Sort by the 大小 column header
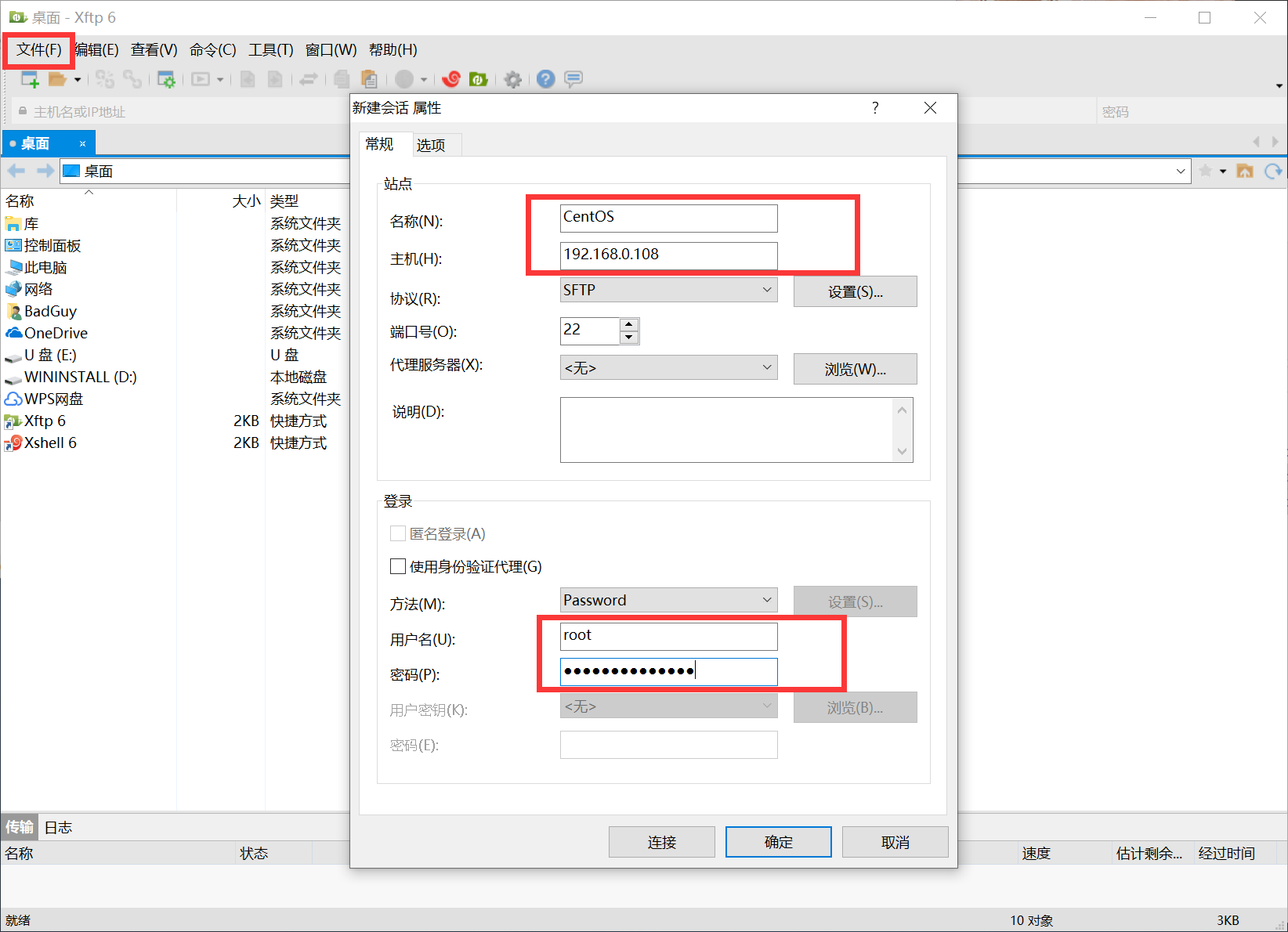Viewport: 1288px width, 932px height. click(246, 201)
